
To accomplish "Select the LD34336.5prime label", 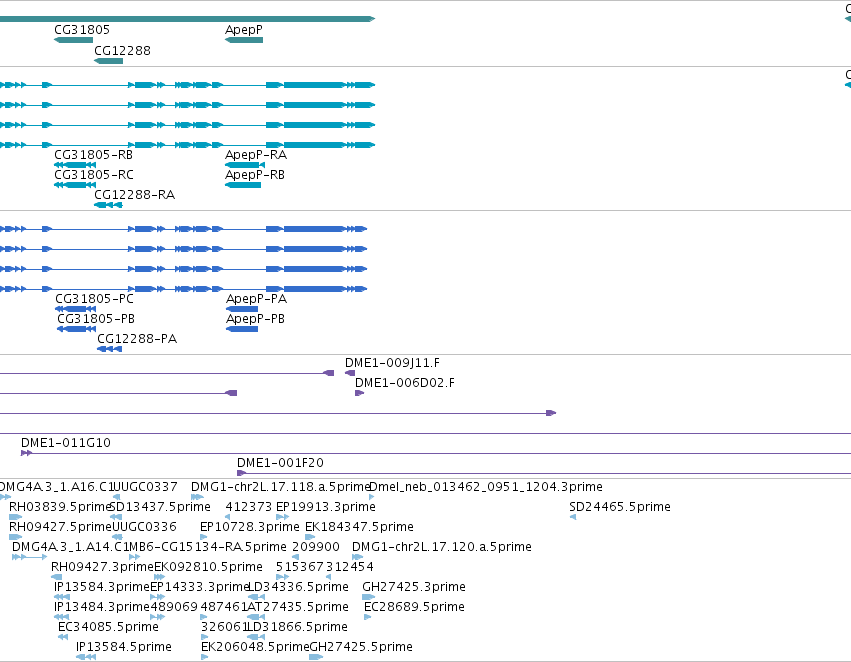I will click(x=298, y=587).
